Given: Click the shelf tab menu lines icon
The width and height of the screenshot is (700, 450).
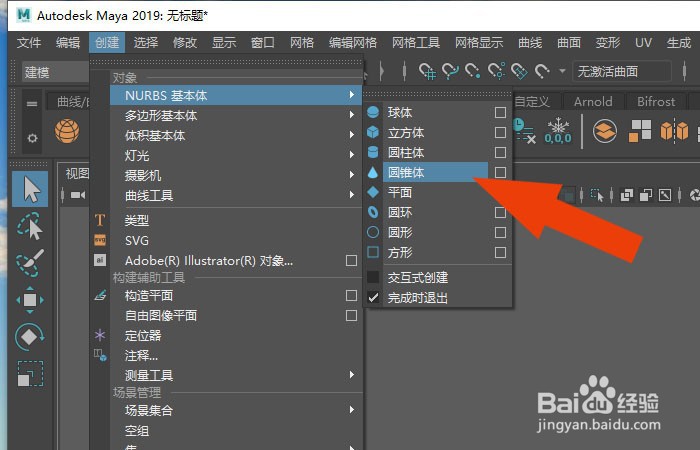Looking at the screenshot, I should (32, 104).
